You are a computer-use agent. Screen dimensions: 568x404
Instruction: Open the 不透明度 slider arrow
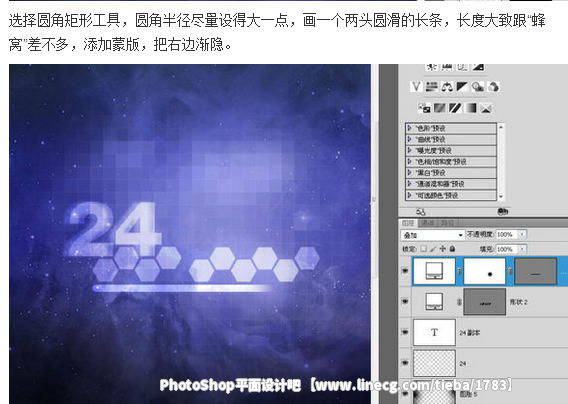(522, 234)
